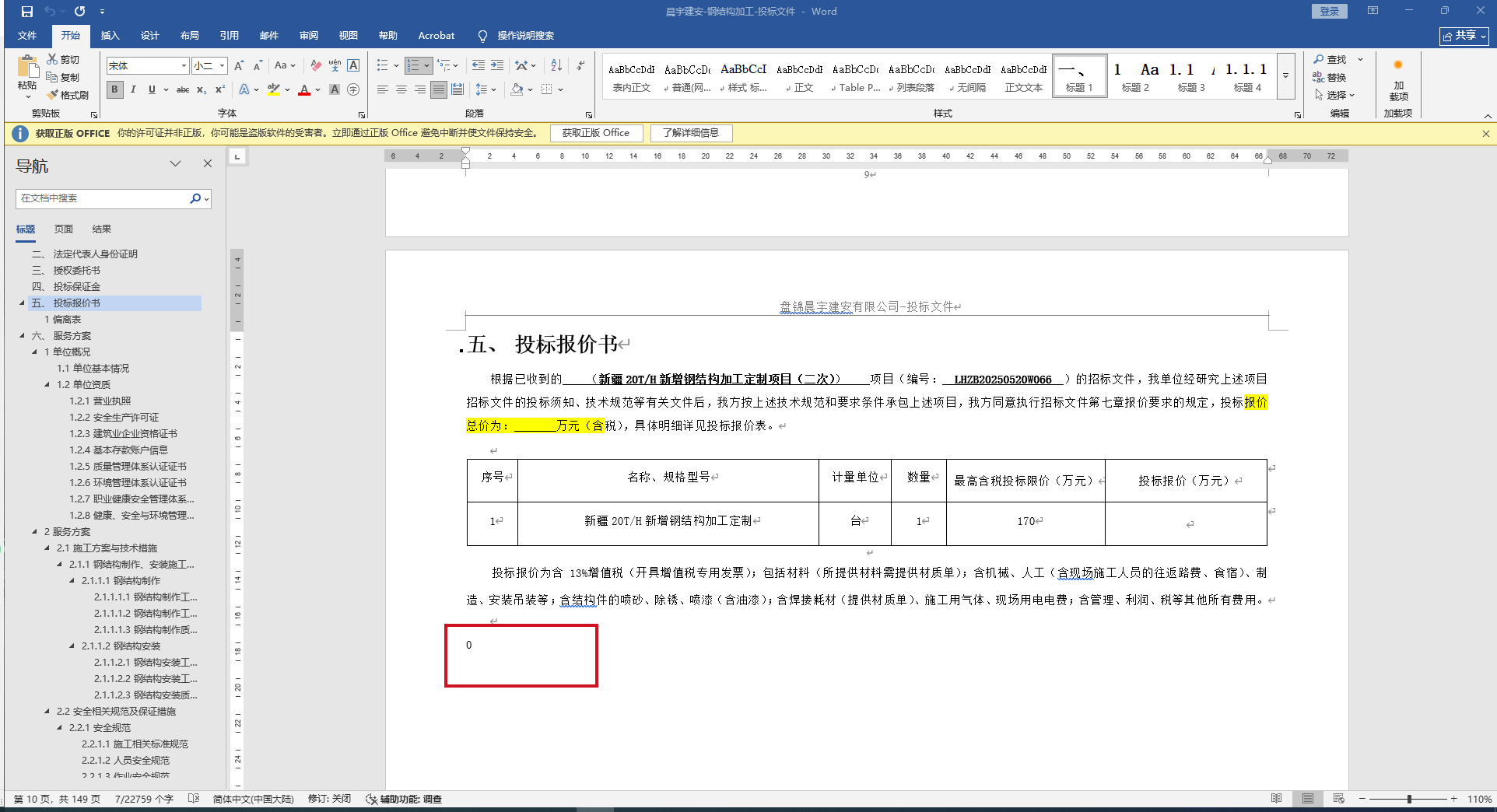Switch to Web Layout view in status bar
Viewport: 1497px width, 812px height.
[x=1339, y=799]
